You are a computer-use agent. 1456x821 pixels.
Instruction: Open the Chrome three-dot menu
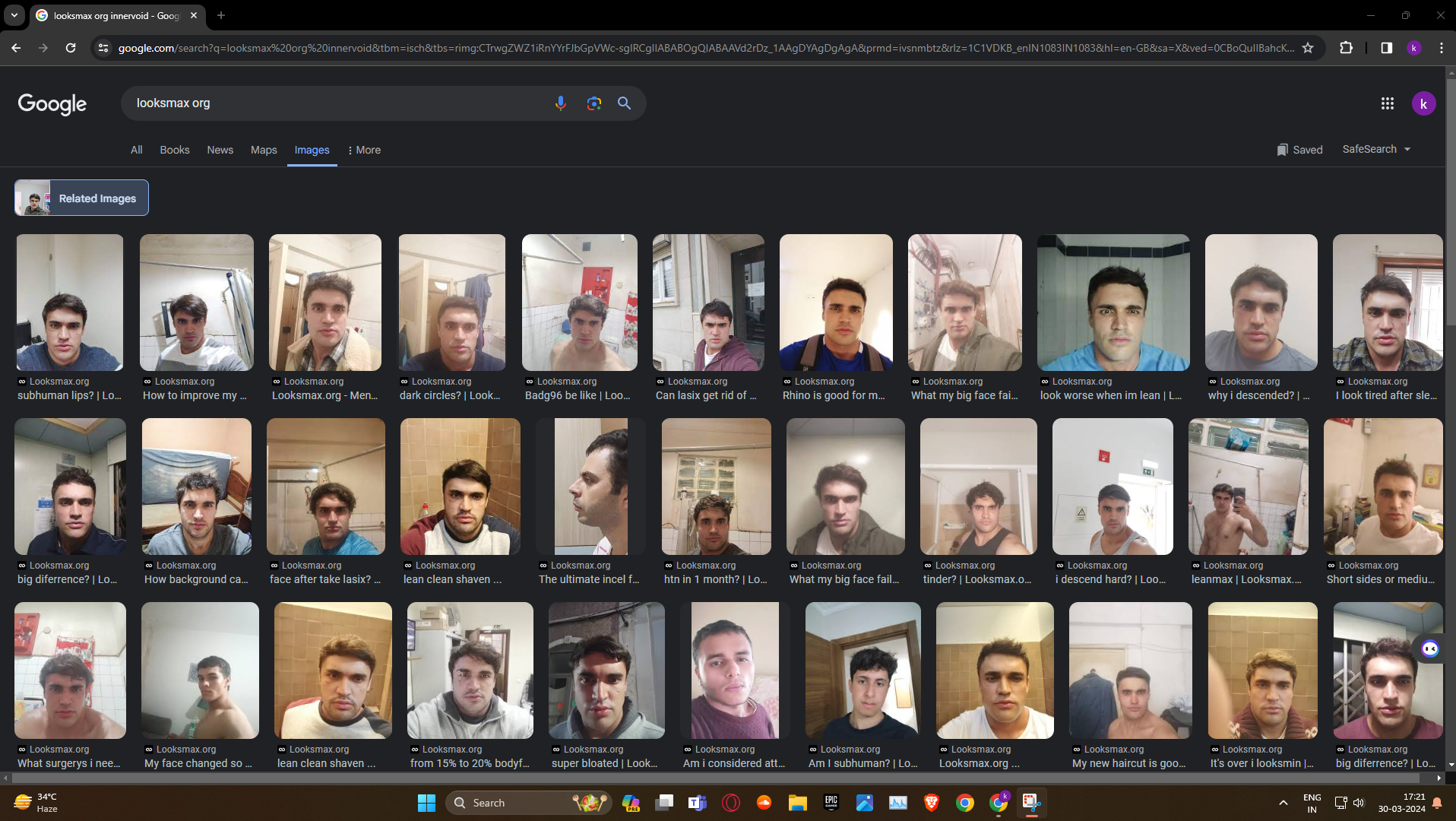1442,48
